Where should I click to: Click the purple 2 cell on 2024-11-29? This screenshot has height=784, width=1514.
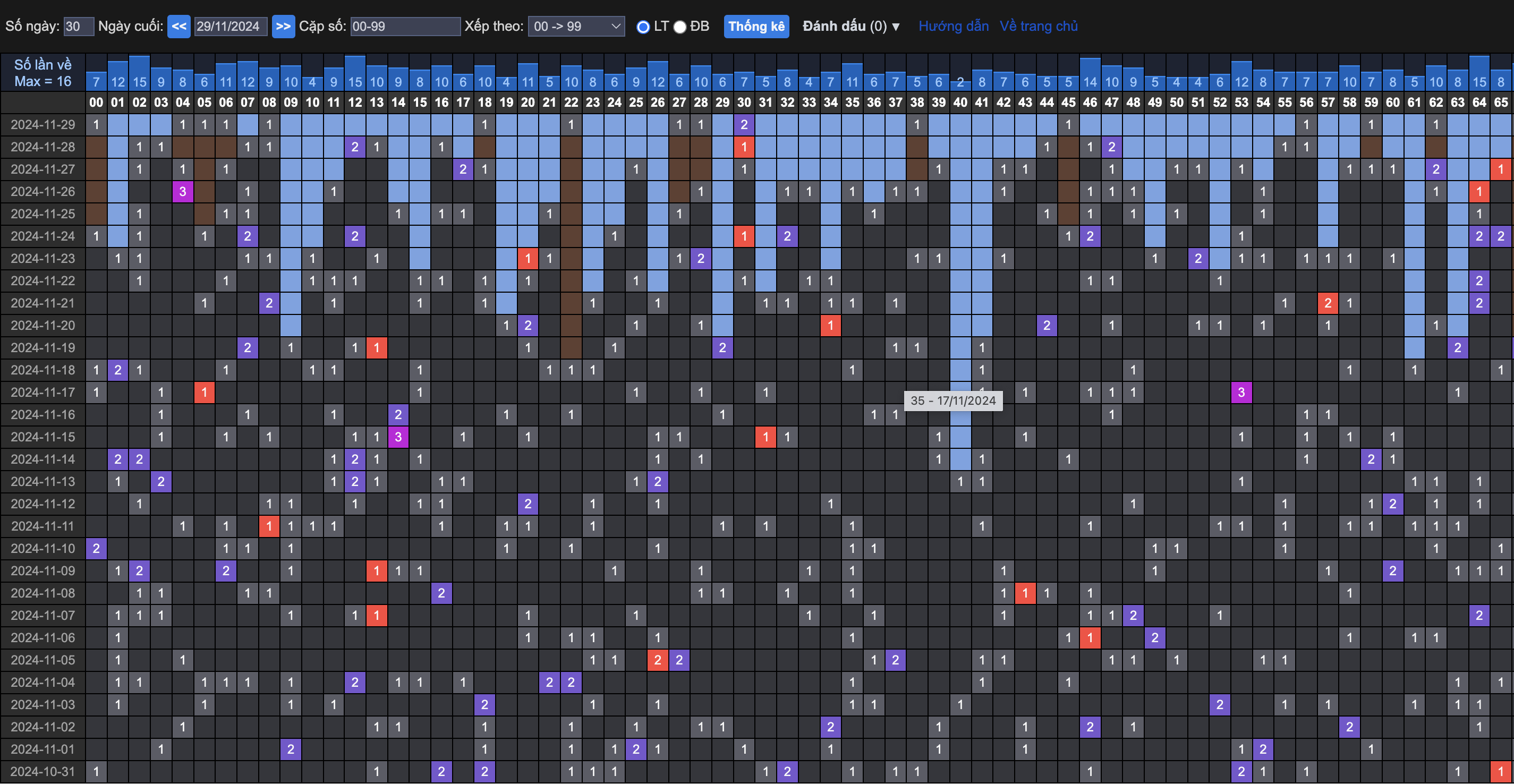coord(744,125)
